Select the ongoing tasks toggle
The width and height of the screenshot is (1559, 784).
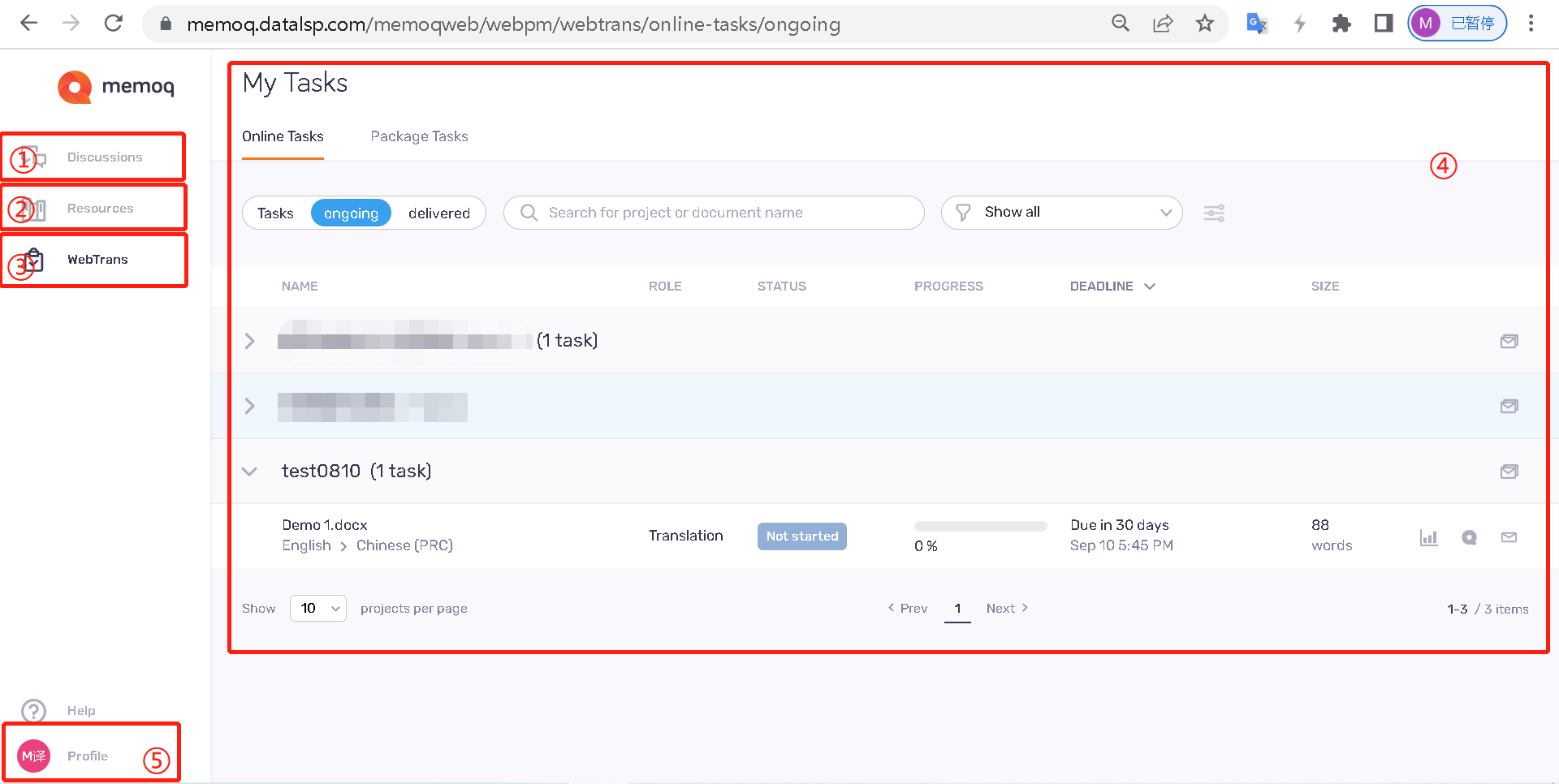coord(351,213)
